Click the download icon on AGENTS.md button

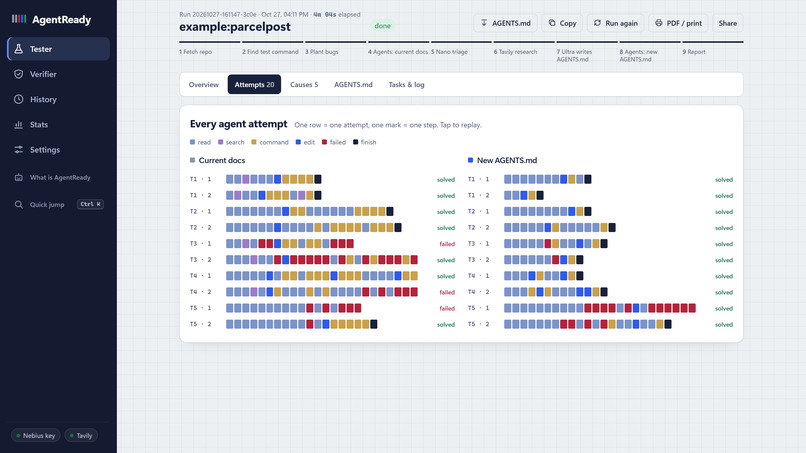click(x=484, y=23)
